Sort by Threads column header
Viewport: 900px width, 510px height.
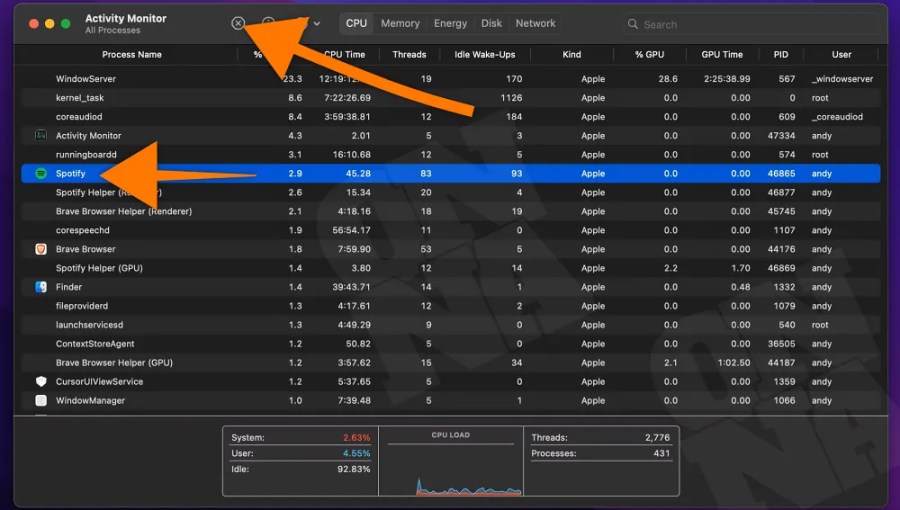(x=409, y=54)
